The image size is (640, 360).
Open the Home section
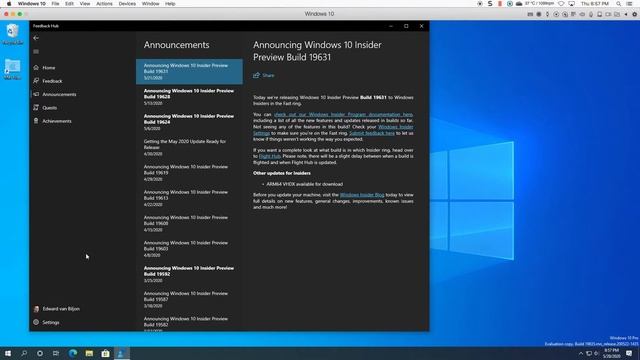(x=48, y=67)
